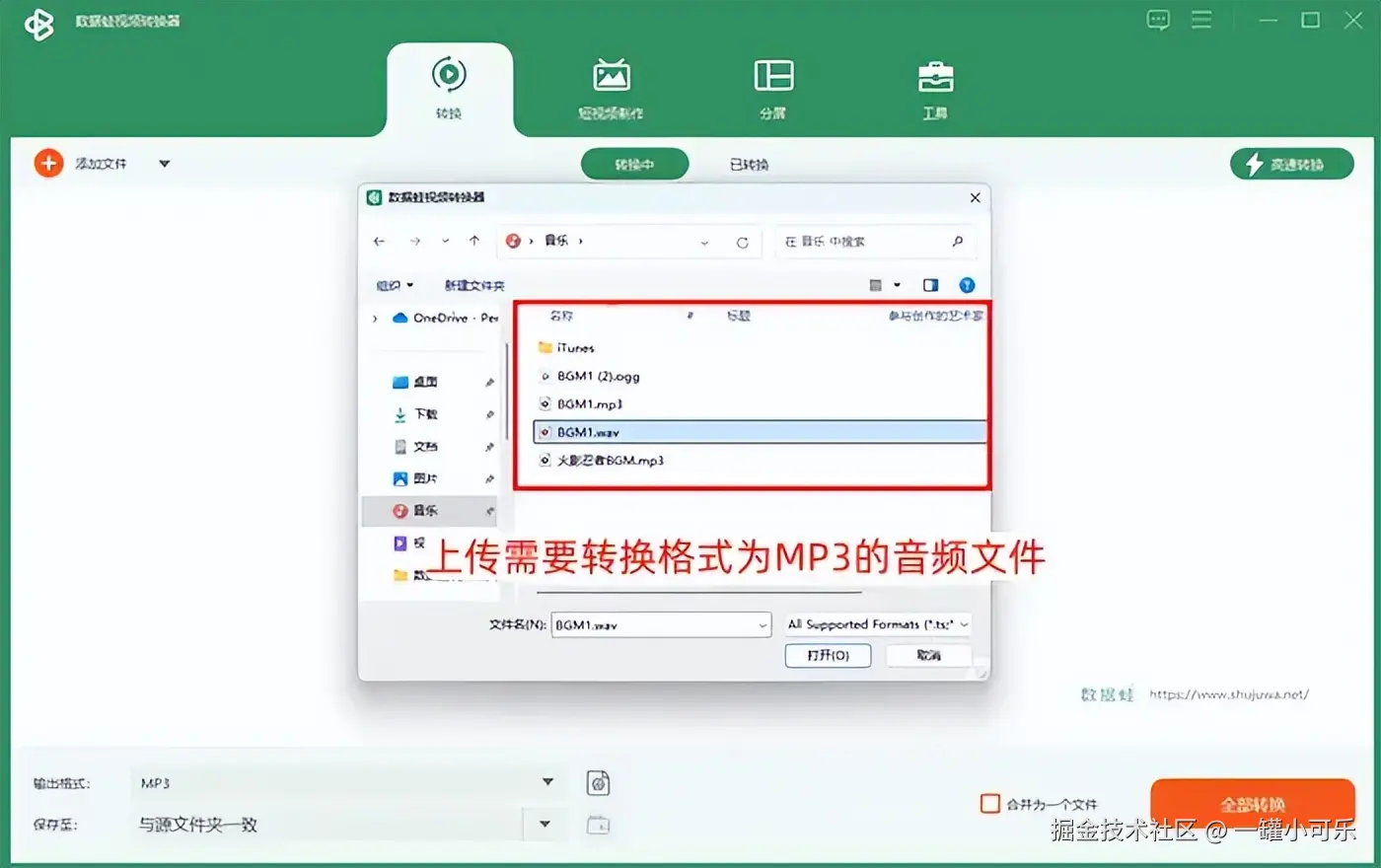The height and width of the screenshot is (868, 1381).
Task: Click the Up one level arrow
Action: coord(474,242)
